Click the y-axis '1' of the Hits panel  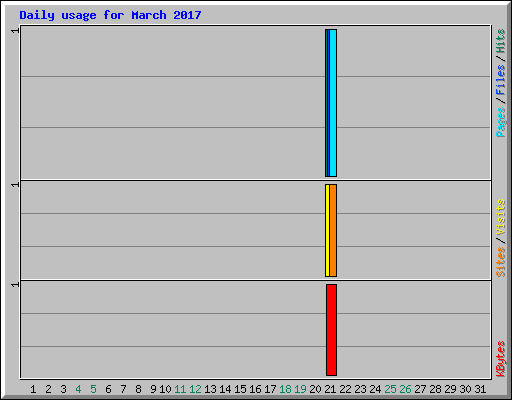[x=15, y=31]
